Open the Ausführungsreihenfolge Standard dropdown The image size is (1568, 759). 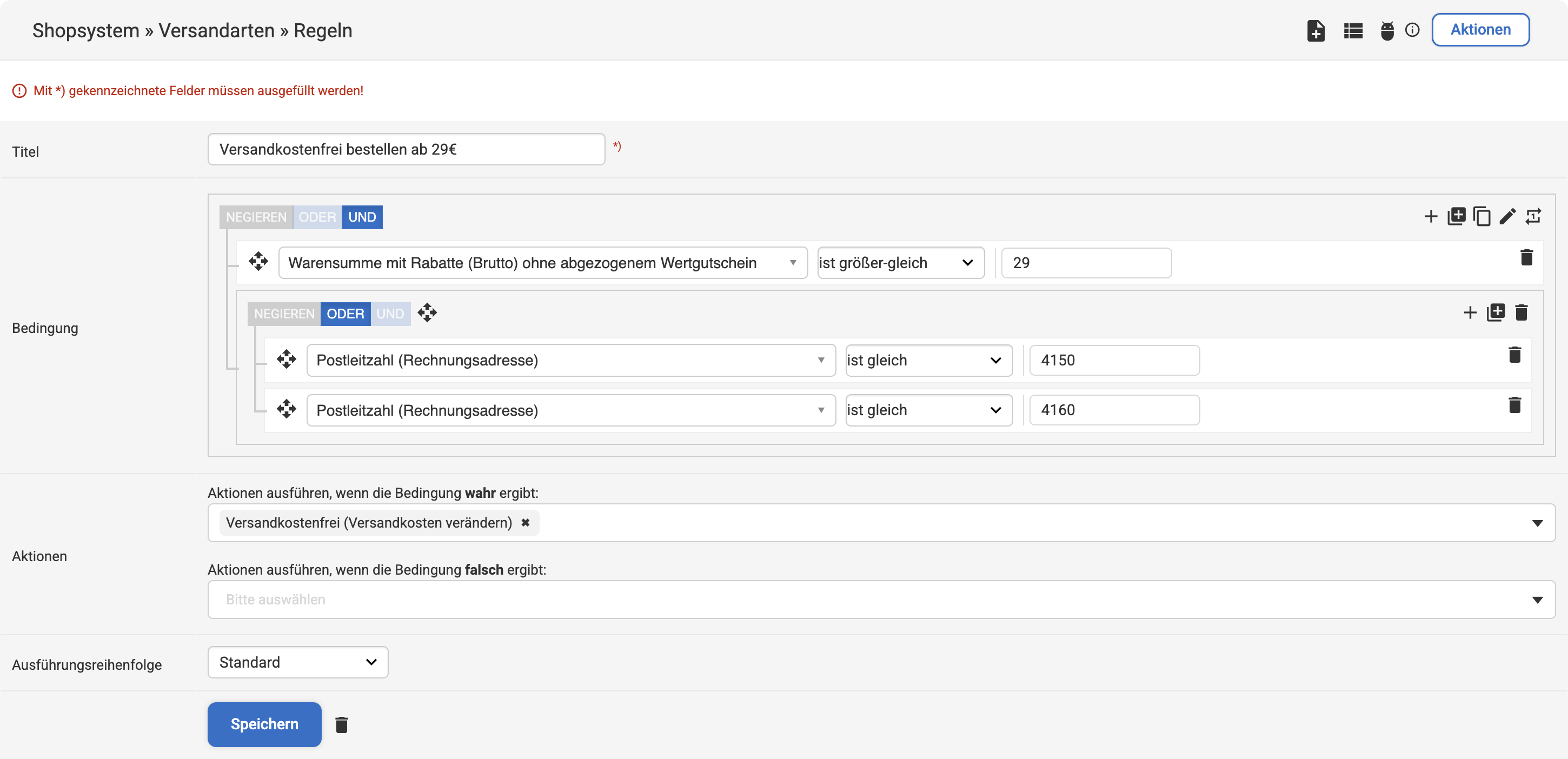[x=298, y=662]
